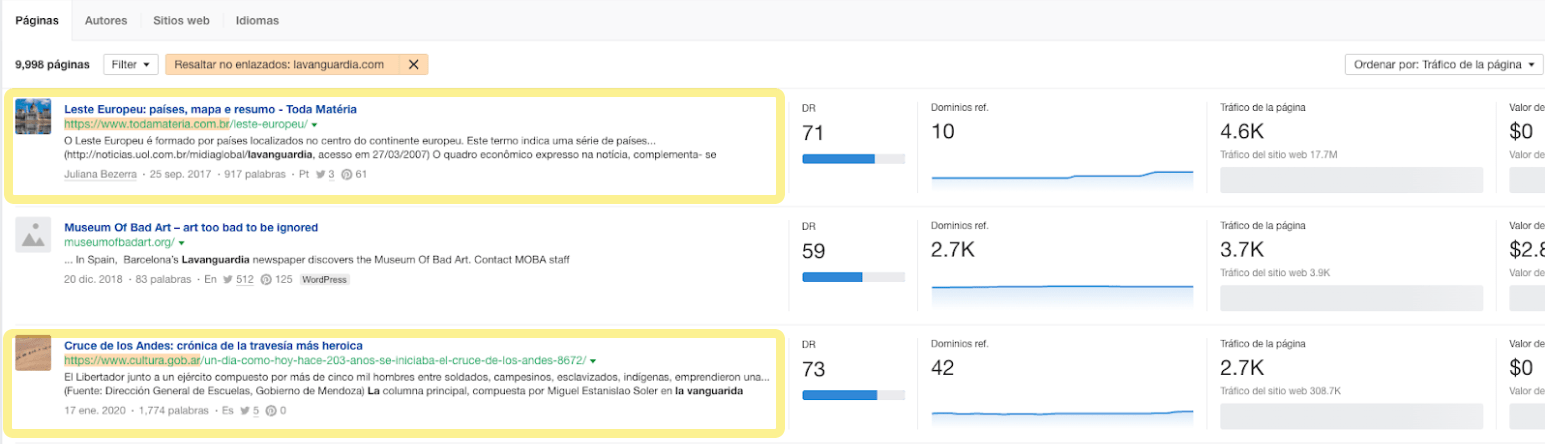Click Twitter icon on Museum Of Bad Art result

click(227, 280)
